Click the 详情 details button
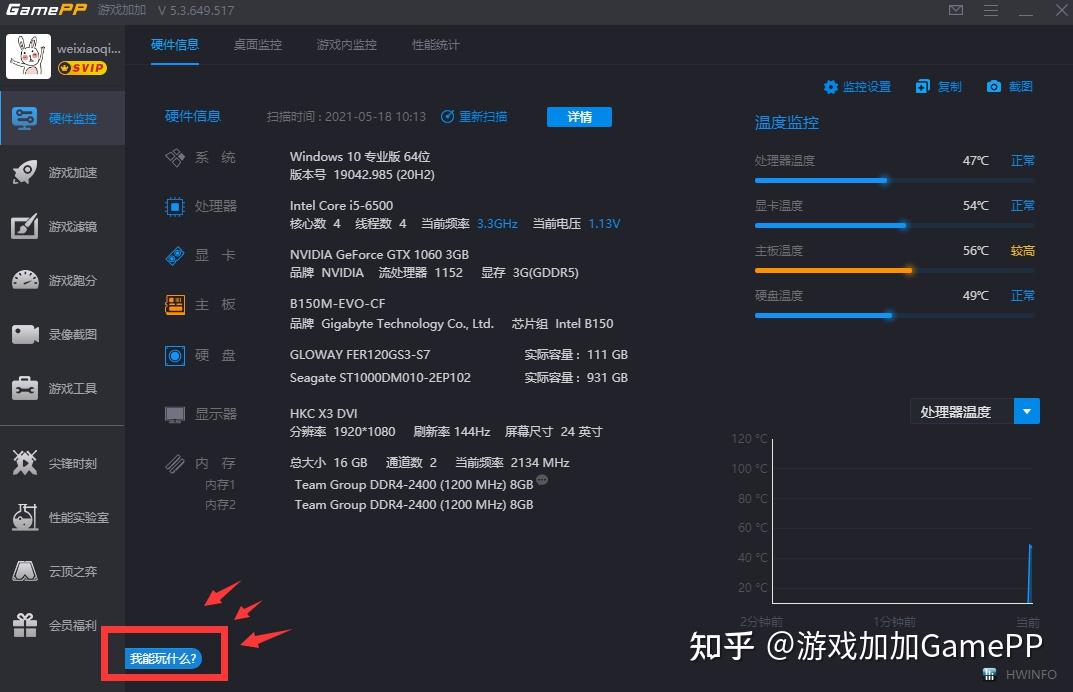Image resolution: width=1073 pixels, height=692 pixels. [580, 117]
